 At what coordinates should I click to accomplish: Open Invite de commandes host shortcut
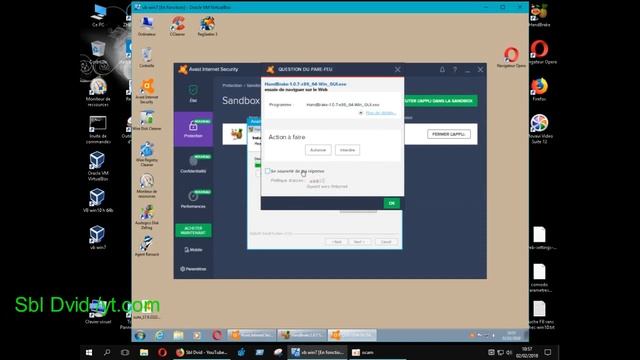98,129
